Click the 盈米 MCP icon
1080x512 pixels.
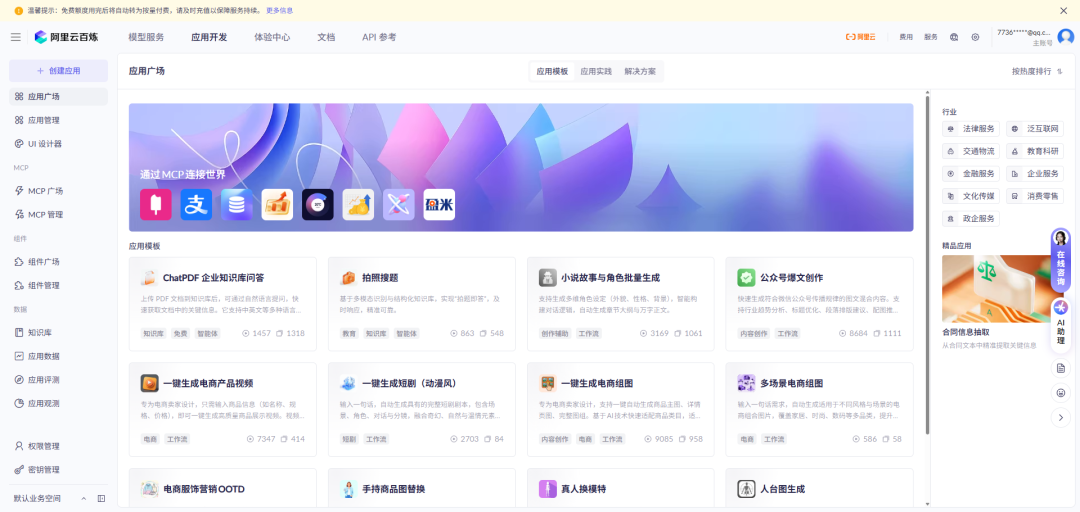click(439, 205)
